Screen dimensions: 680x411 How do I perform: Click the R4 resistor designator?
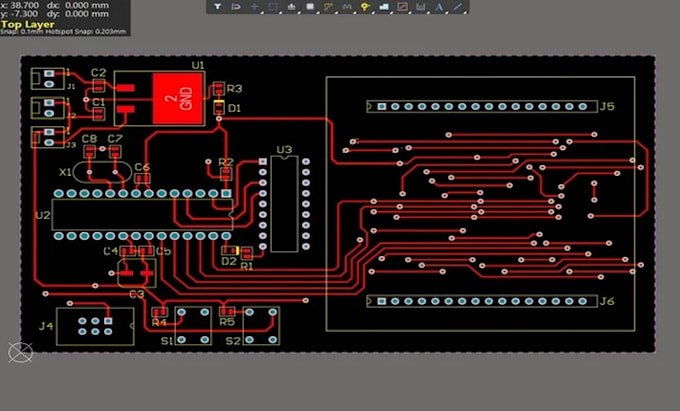pos(159,323)
